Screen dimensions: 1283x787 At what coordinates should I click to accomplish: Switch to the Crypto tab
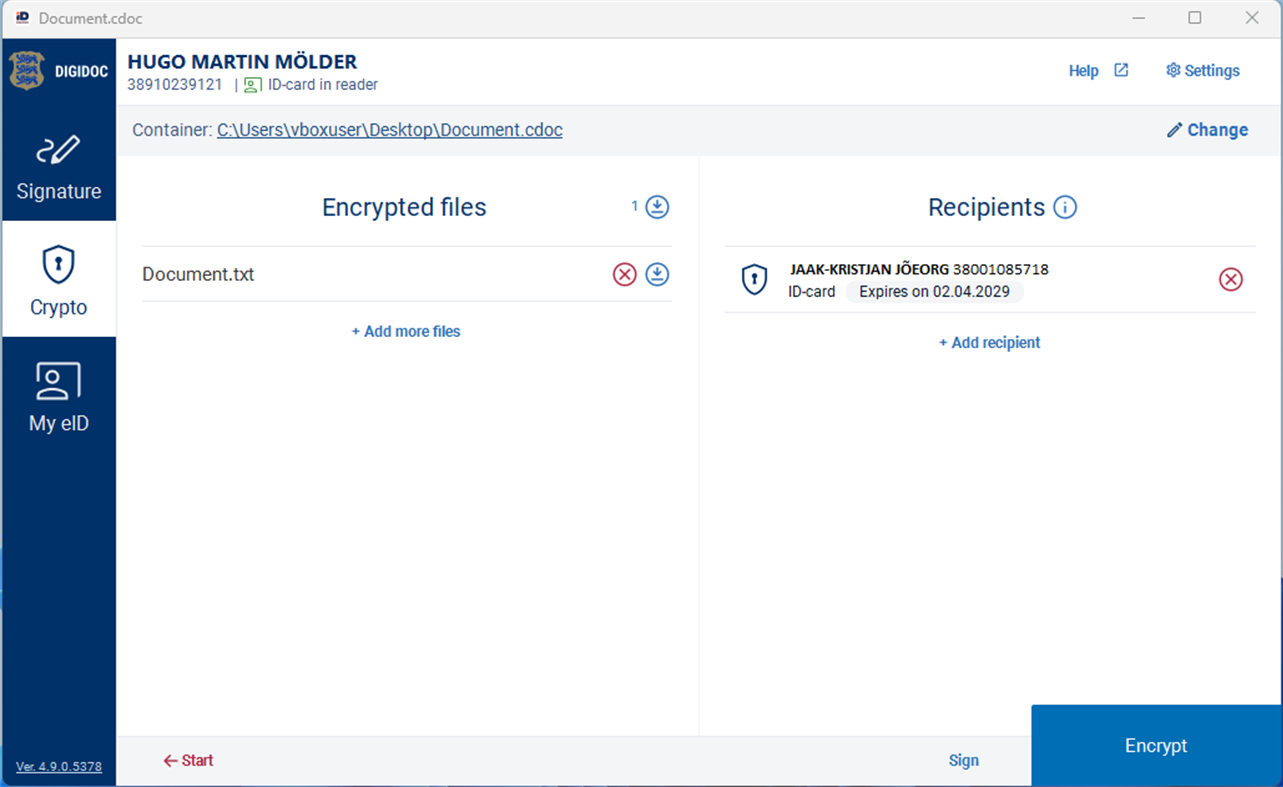(x=59, y=279)
